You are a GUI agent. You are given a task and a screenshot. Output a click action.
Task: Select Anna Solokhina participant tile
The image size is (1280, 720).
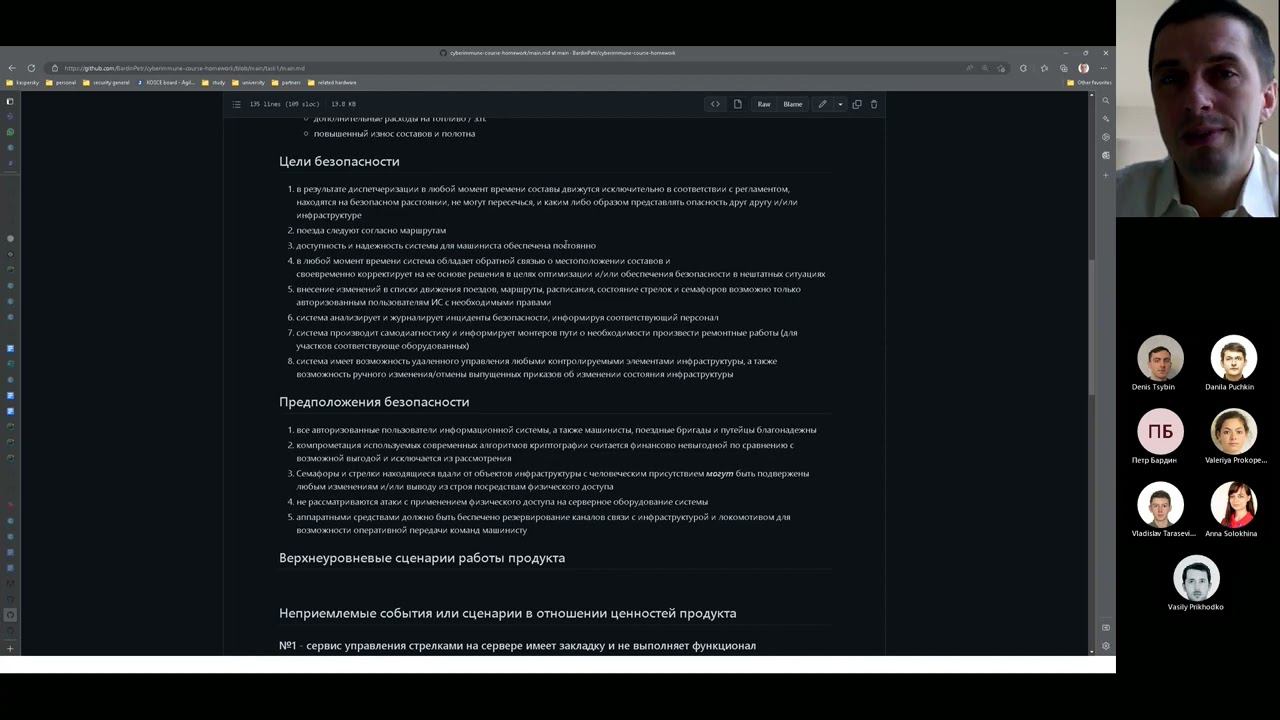coord(1234,510)
